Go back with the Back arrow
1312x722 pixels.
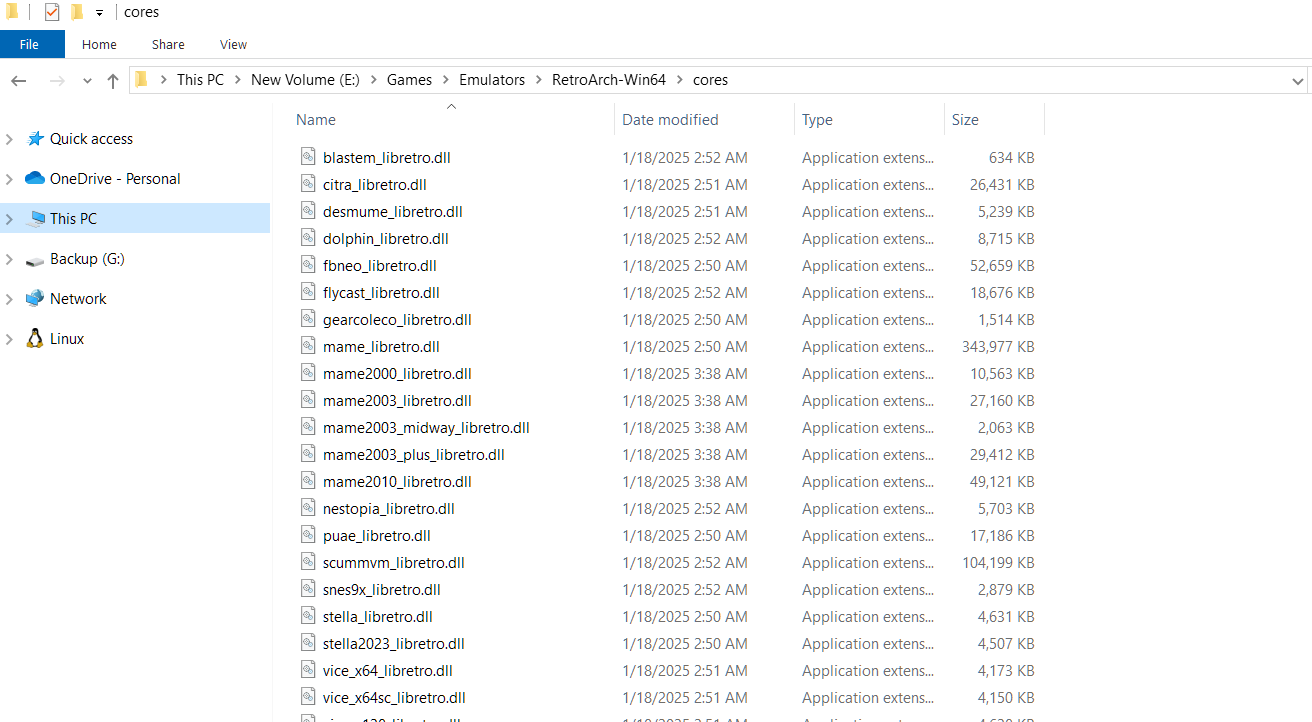(x=18, y=80)
